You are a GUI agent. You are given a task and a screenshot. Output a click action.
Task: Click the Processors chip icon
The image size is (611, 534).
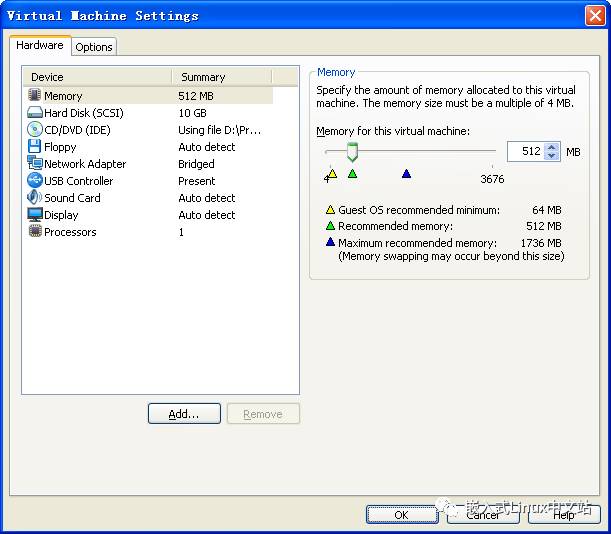[x=35, y=231]
